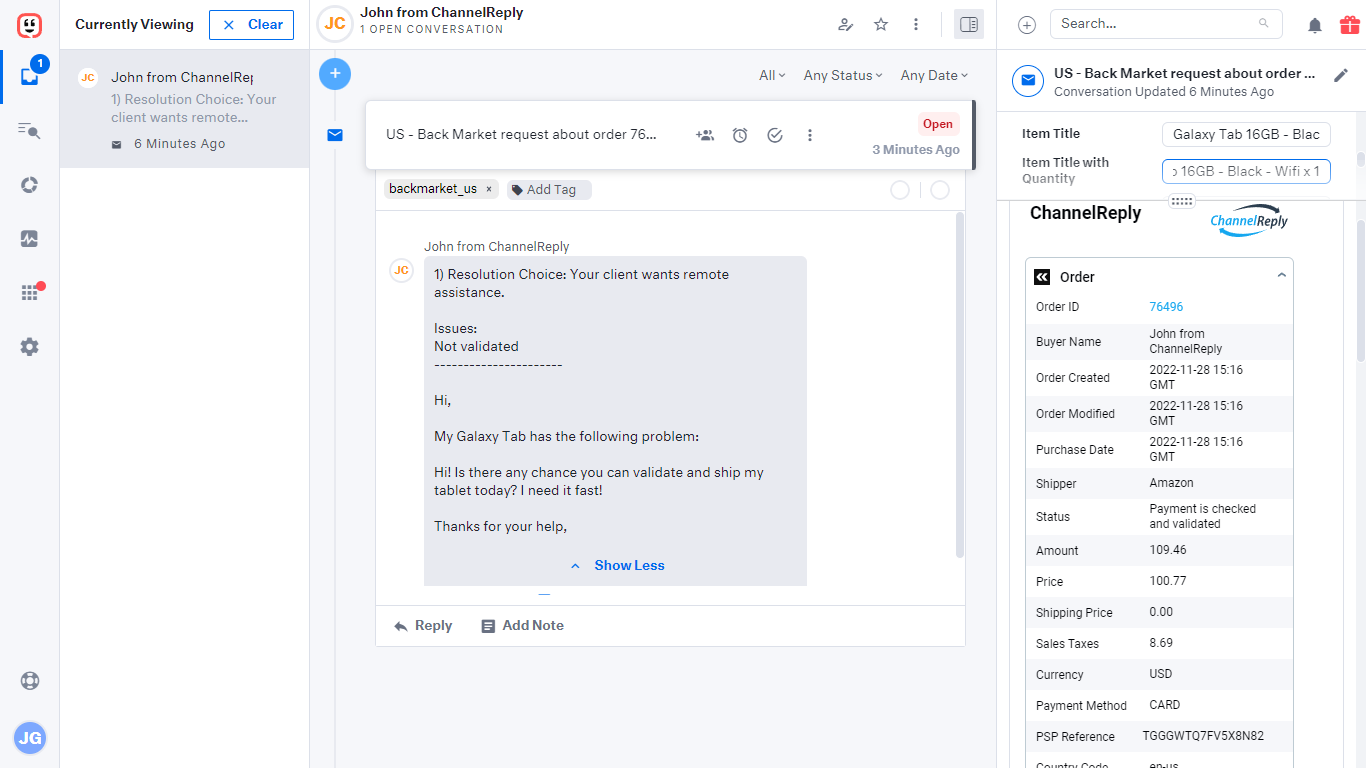Click the Shipper value Amazon

coord(1171,483)
